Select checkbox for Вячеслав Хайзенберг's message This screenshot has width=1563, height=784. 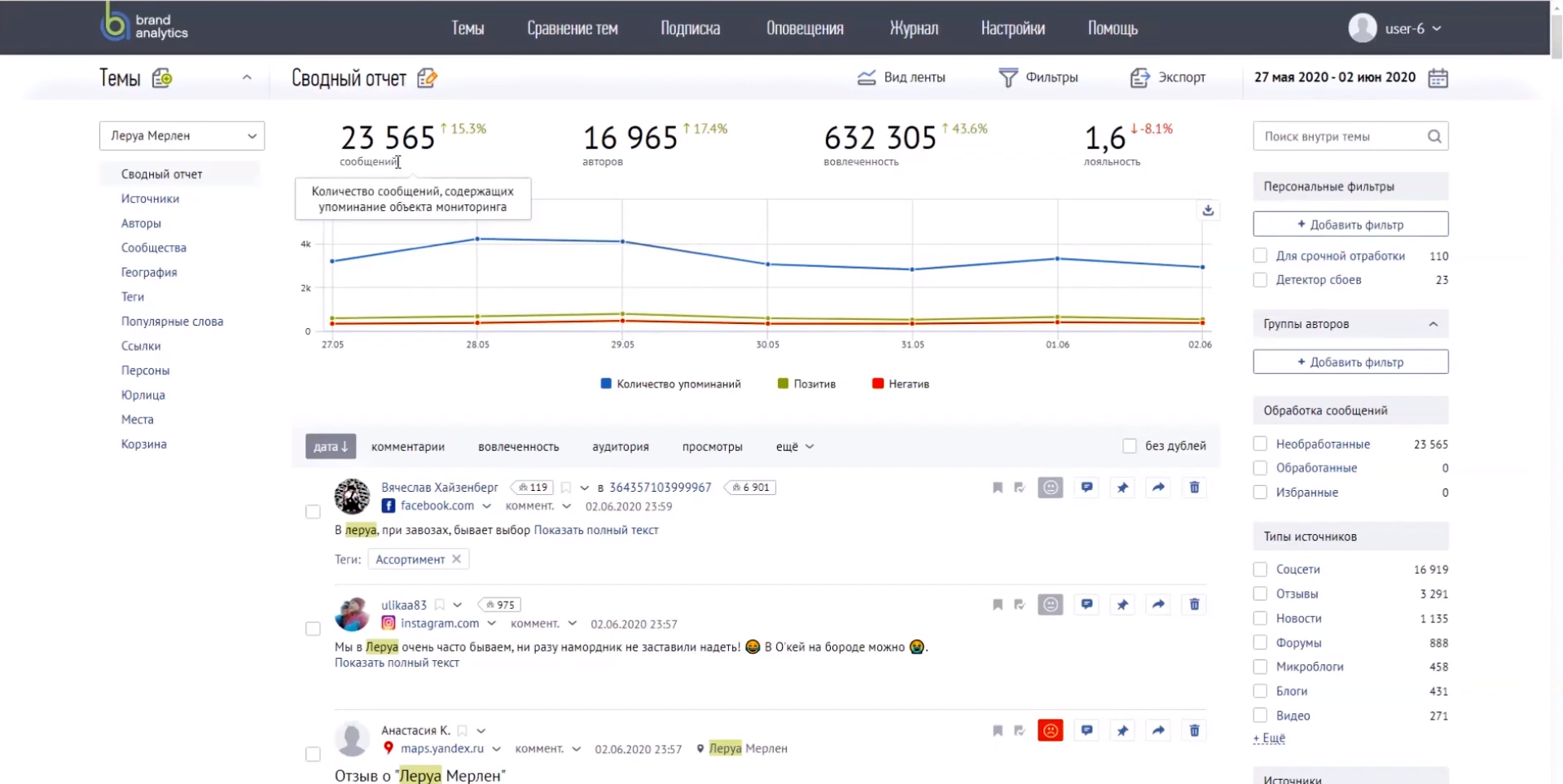(x=313, y=512)
